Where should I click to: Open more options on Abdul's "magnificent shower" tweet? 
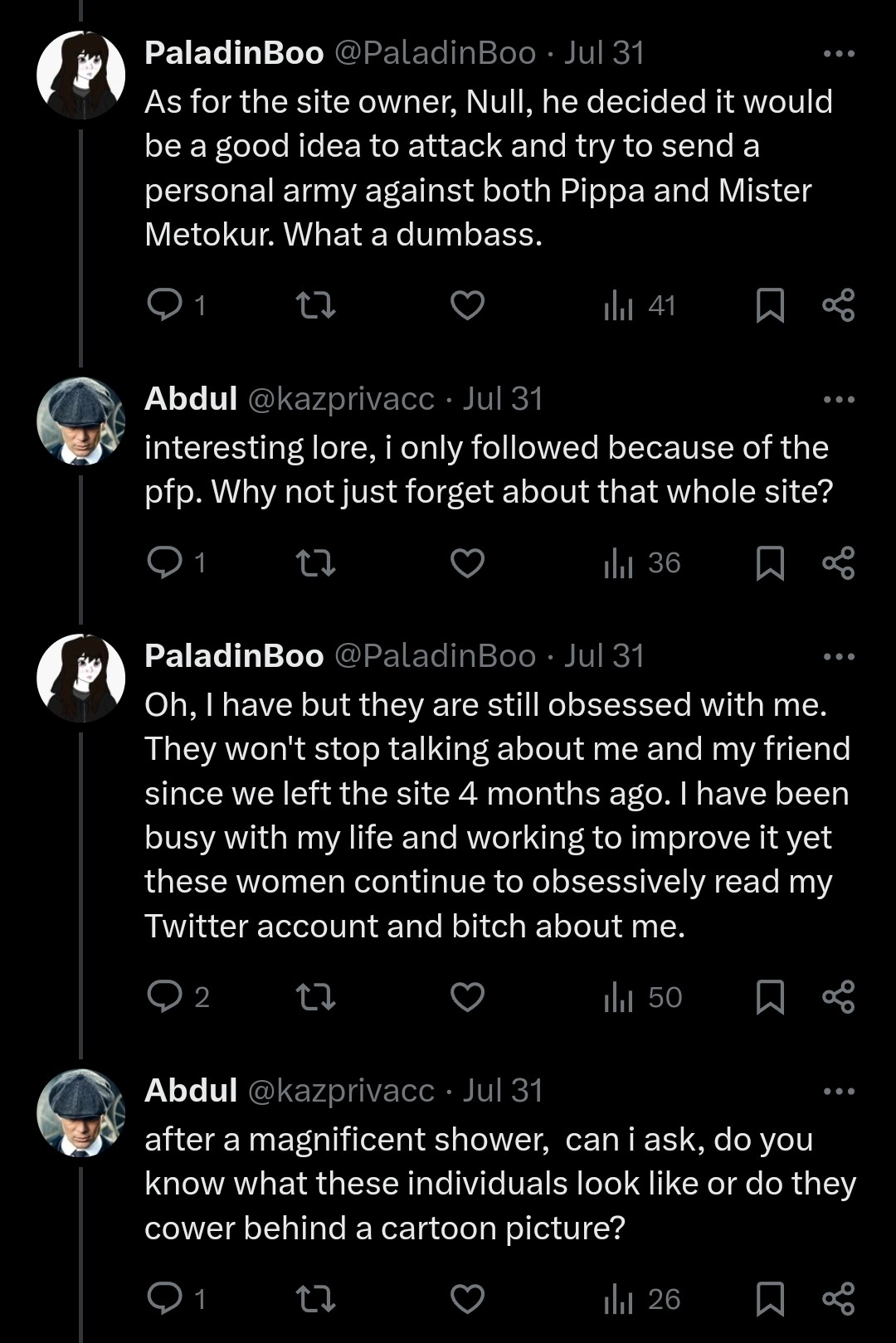point(839,1092)
